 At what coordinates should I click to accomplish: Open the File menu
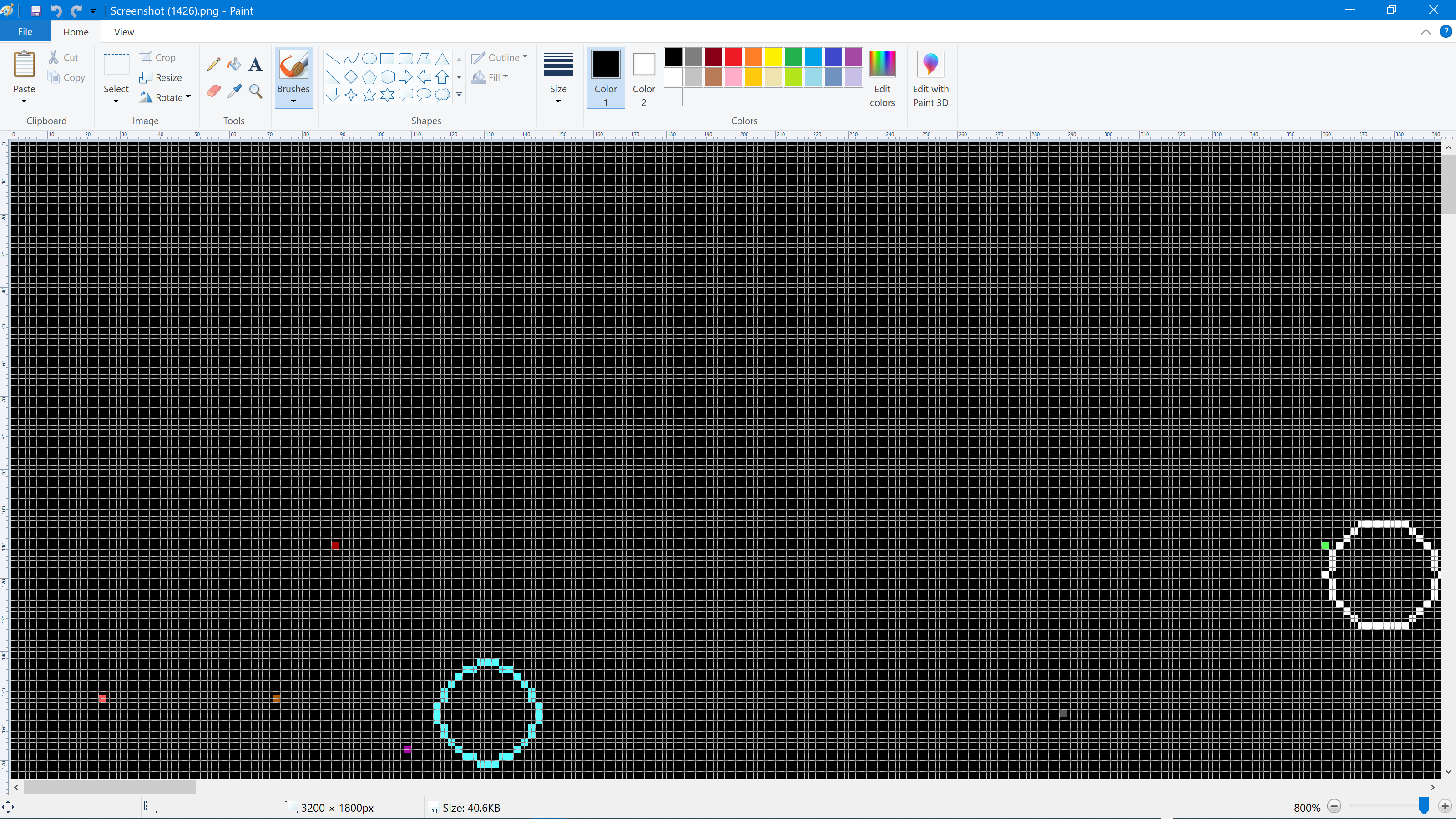[x=25, y=32]
